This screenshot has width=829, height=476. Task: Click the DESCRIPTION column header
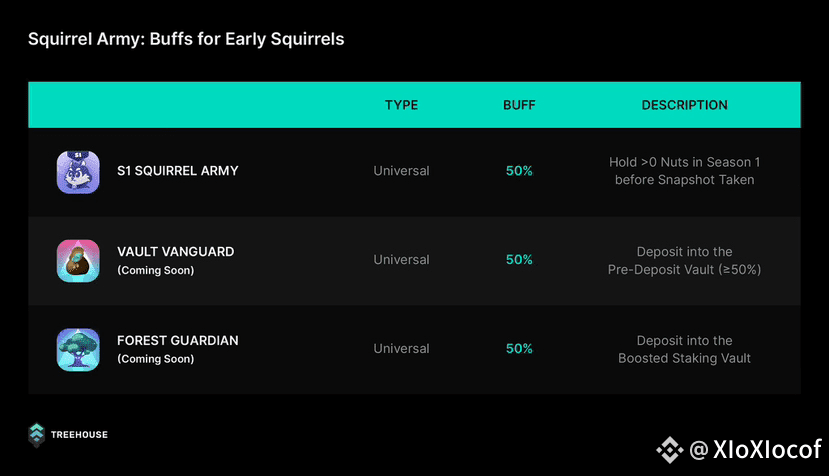tap(685, 105)
